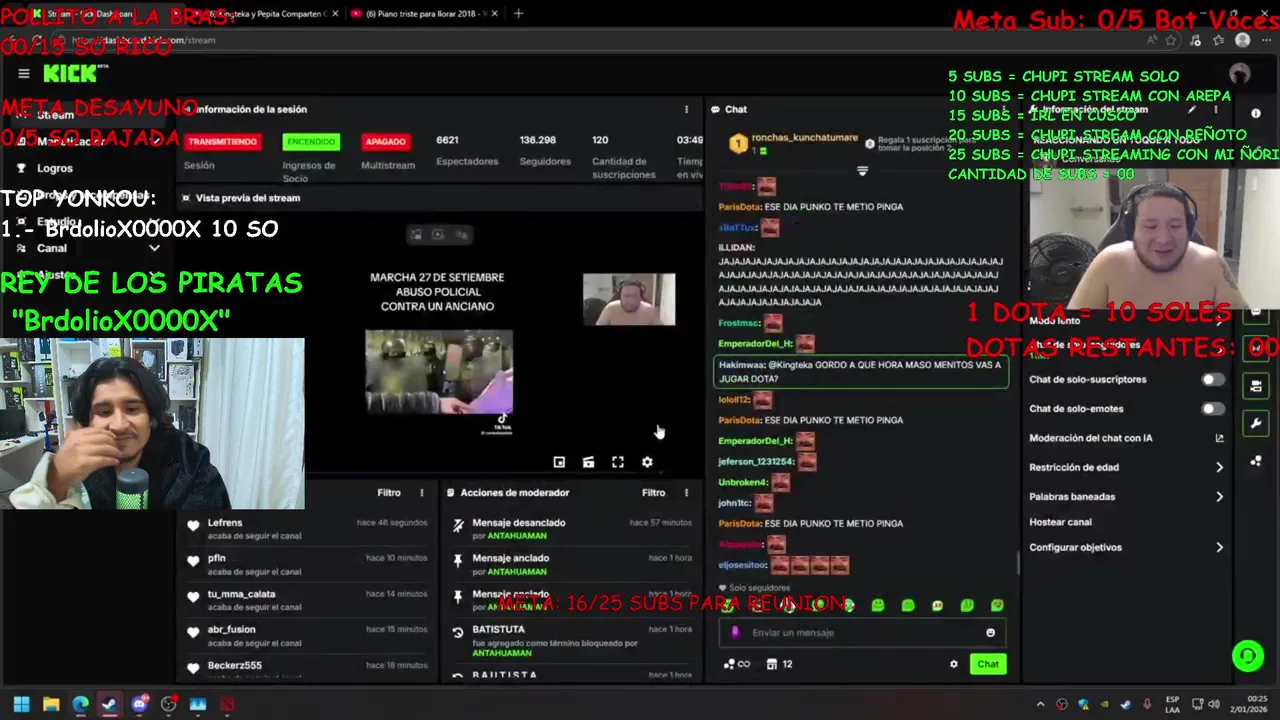Click the shop icon showing 12
The width and height of the screenshot is (1280, 720).
pos(779,664)
